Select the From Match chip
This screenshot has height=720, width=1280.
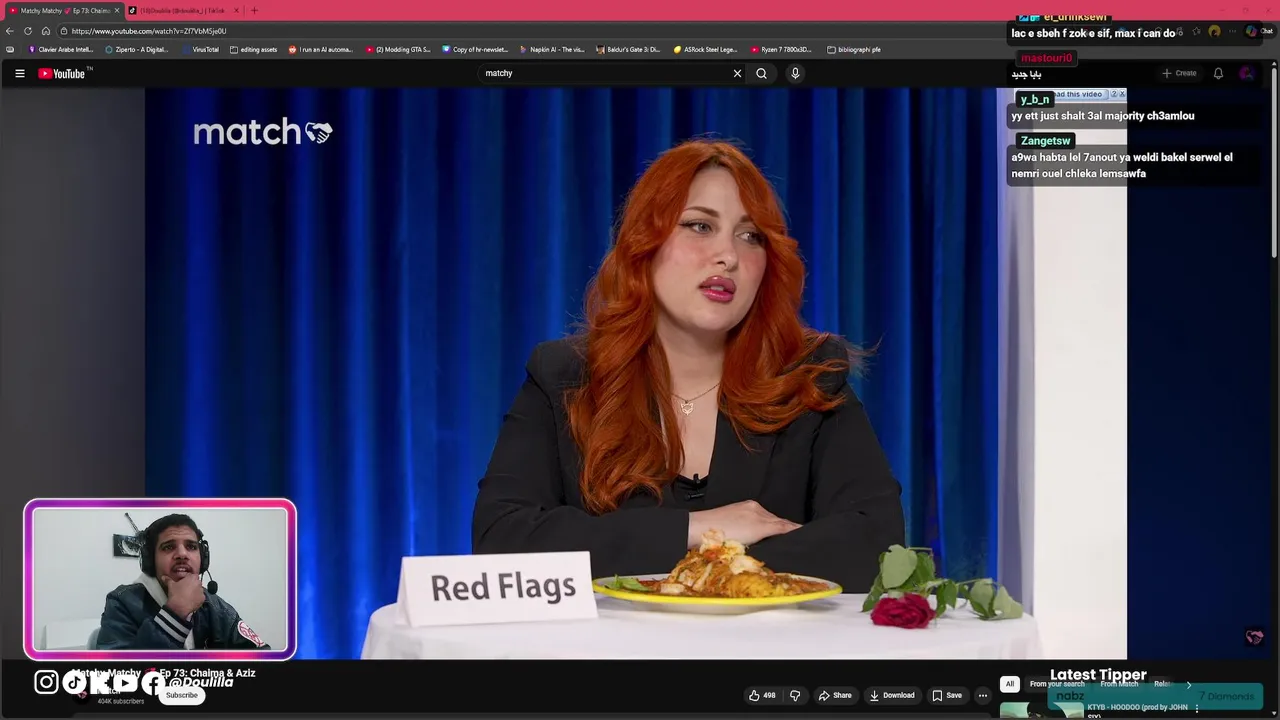click(1119, 684)
